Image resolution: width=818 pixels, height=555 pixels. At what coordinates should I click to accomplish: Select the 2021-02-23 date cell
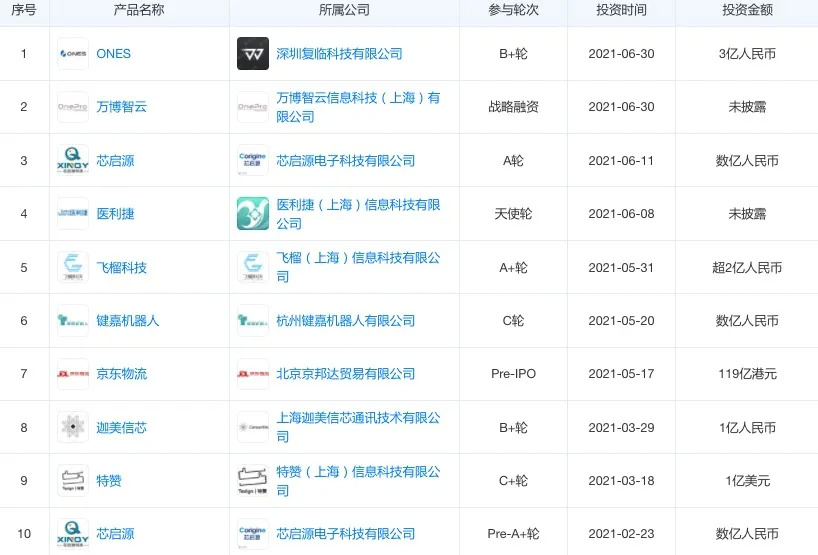(621, 534)
